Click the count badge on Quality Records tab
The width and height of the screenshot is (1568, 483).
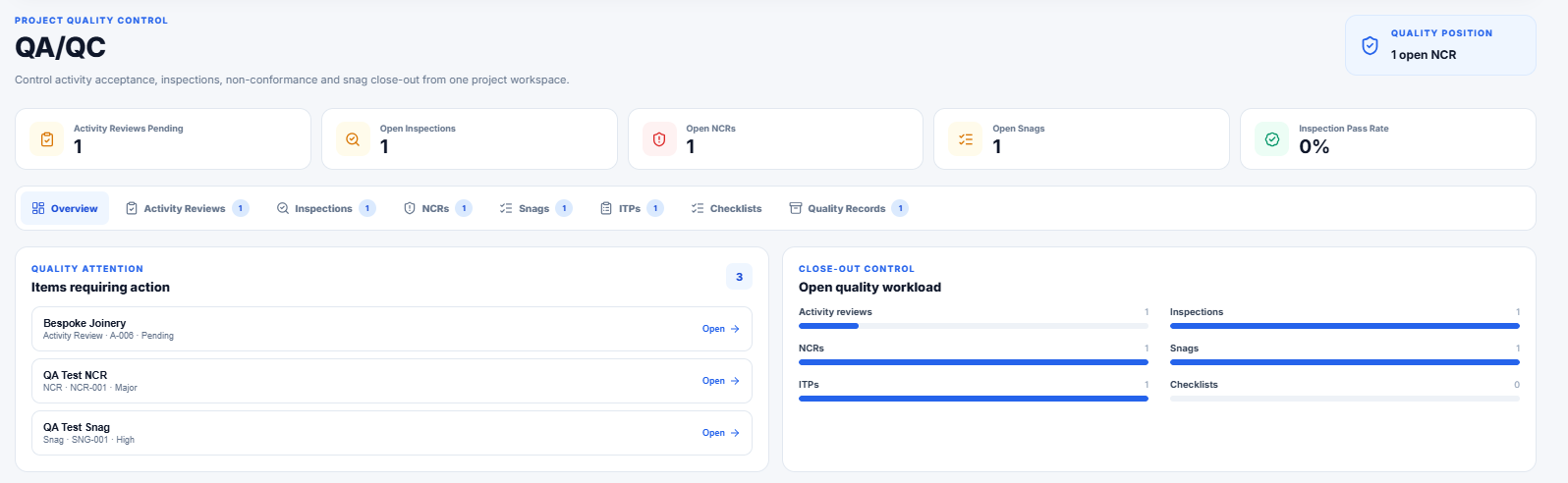click(x=900, y=208)
